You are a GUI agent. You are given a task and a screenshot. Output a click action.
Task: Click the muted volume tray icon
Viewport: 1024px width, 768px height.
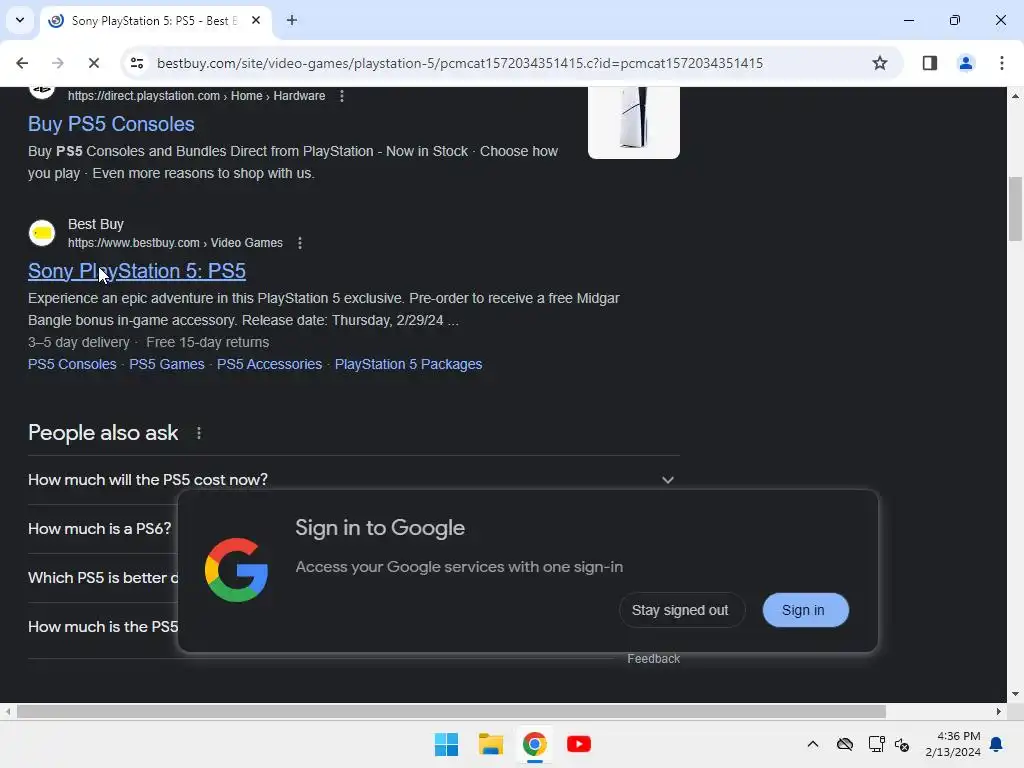click(x=903, y=744)
